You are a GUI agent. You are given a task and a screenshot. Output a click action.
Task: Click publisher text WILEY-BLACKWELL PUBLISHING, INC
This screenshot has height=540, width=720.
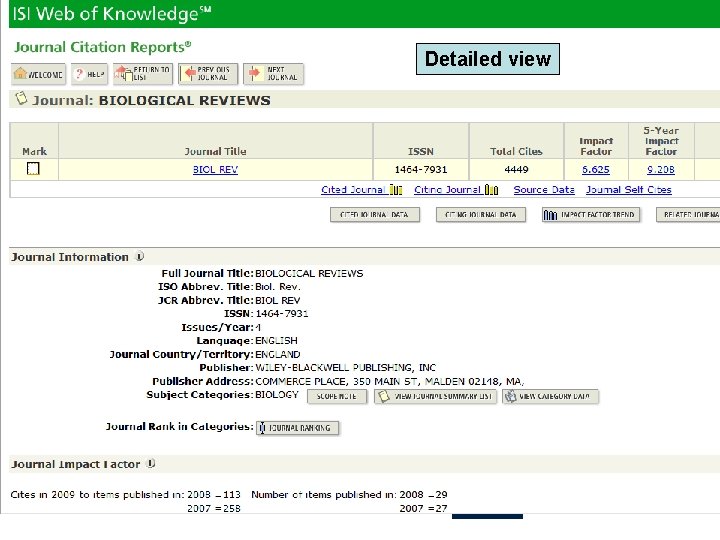coord(345,368)
